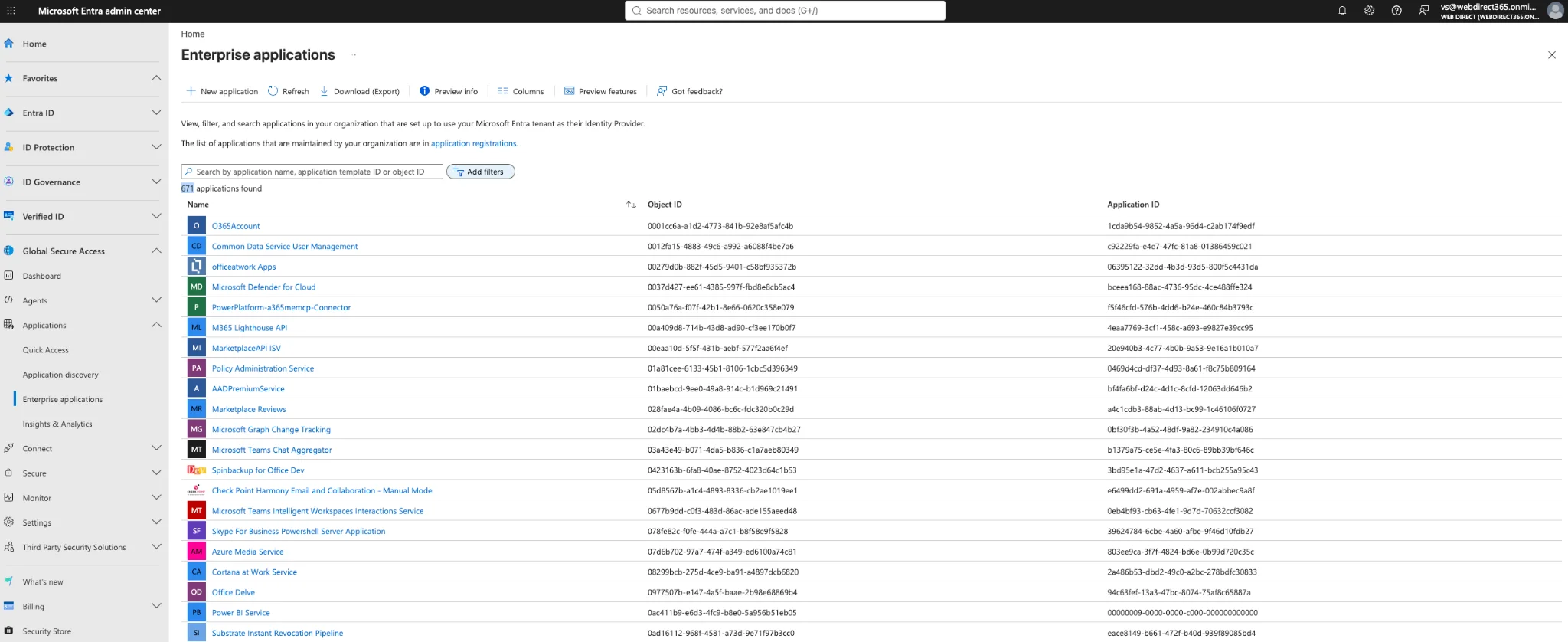The image size is (1568, 642).
Task: Click the feedback icon in top bar
Action: point(1423,11)
